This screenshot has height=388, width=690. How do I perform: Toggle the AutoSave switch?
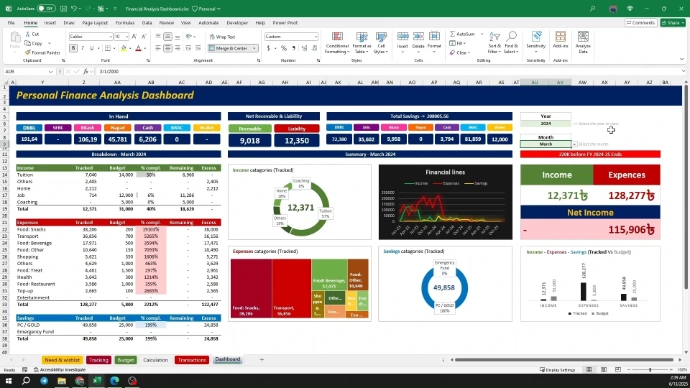tap(46, 8)
